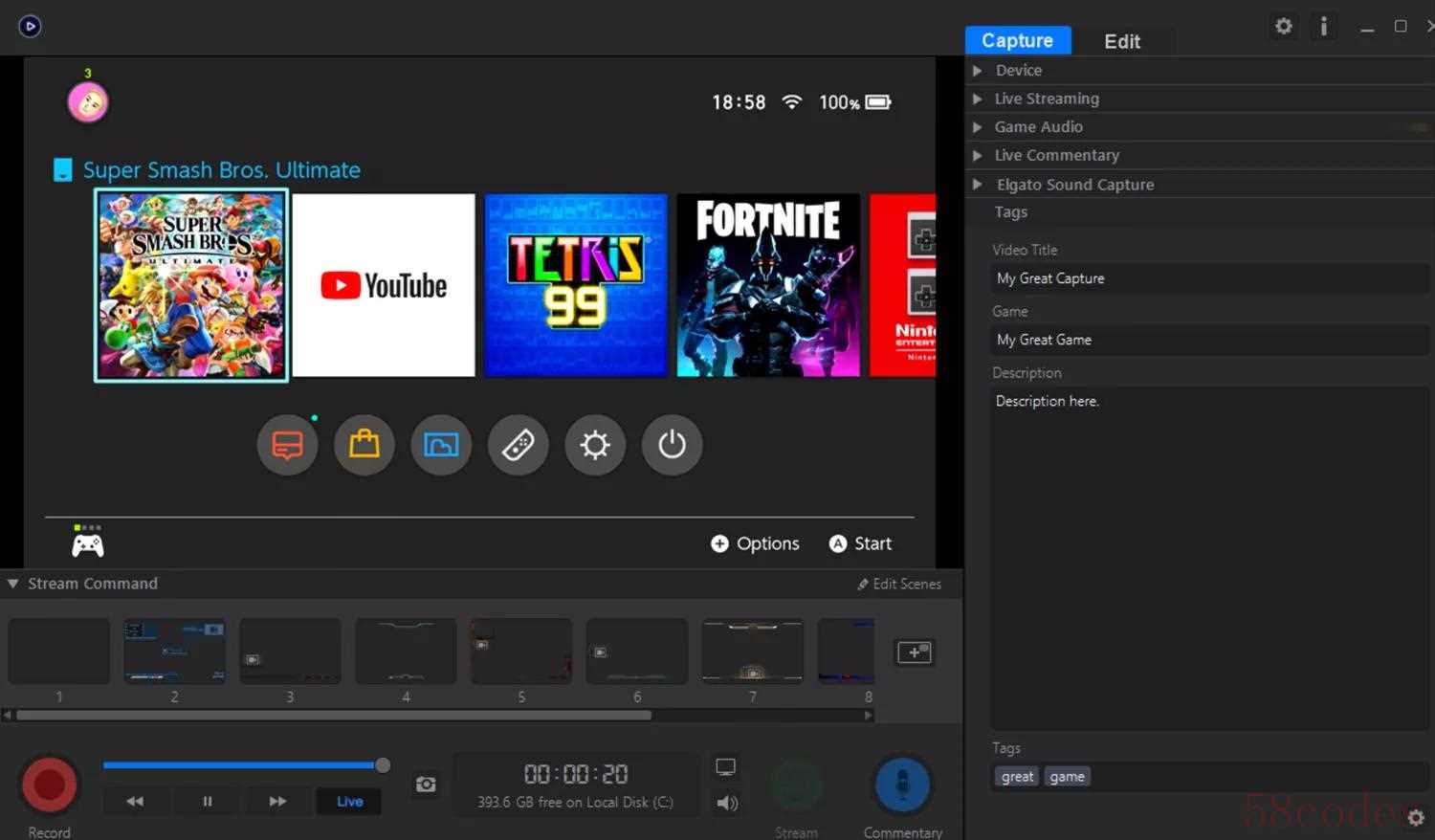Click the Commentary microphone button

(902, 785)
